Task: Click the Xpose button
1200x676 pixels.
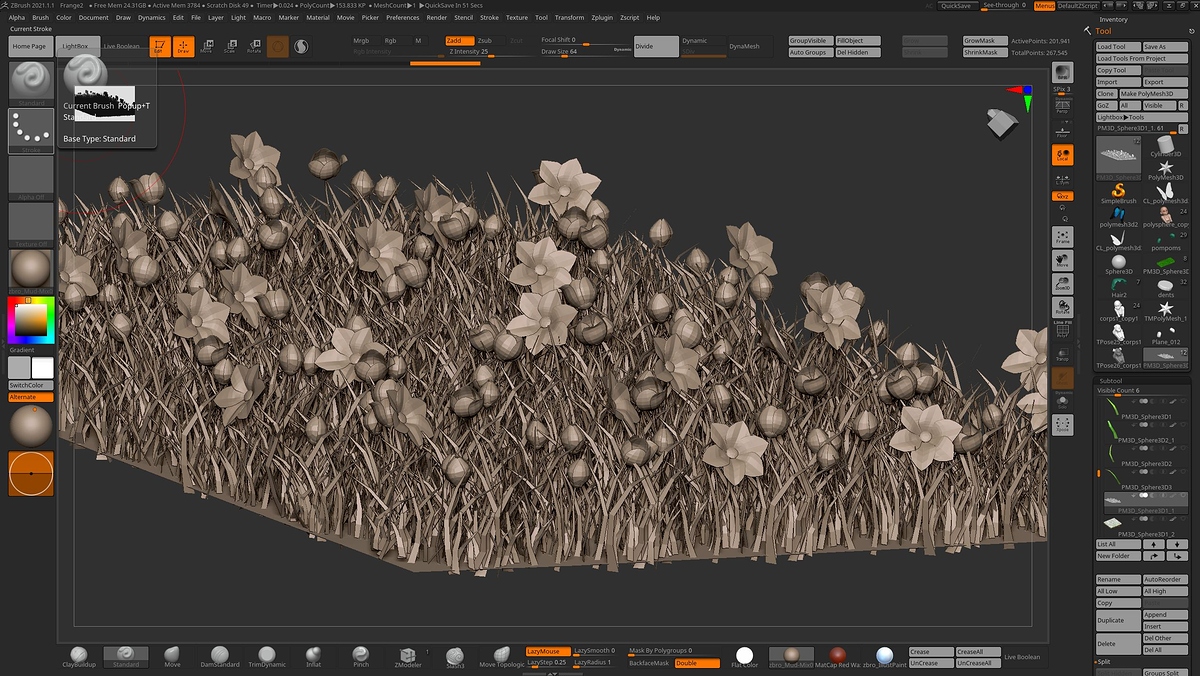Action: point(1062,425)
